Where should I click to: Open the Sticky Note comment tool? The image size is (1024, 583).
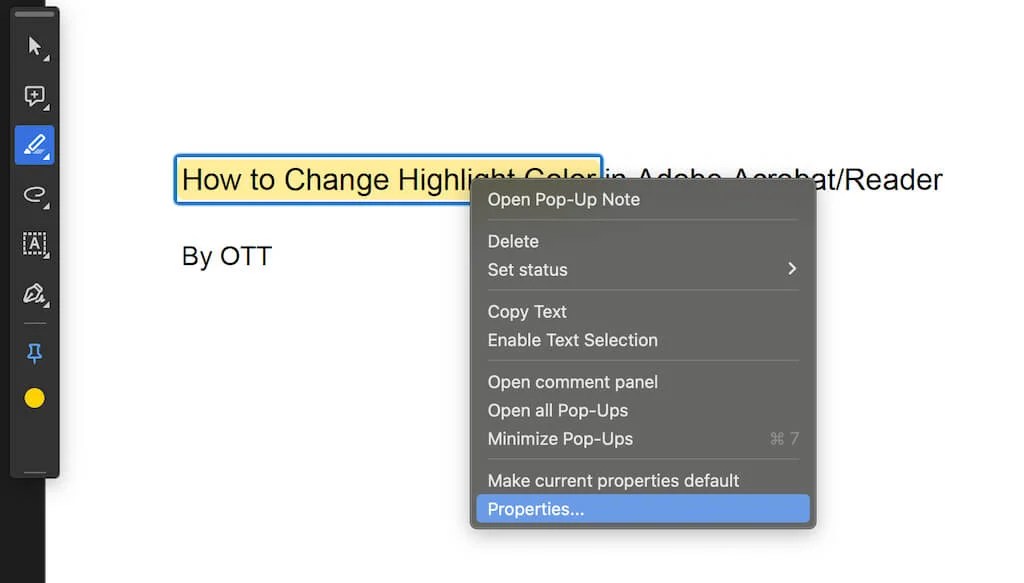35,97
